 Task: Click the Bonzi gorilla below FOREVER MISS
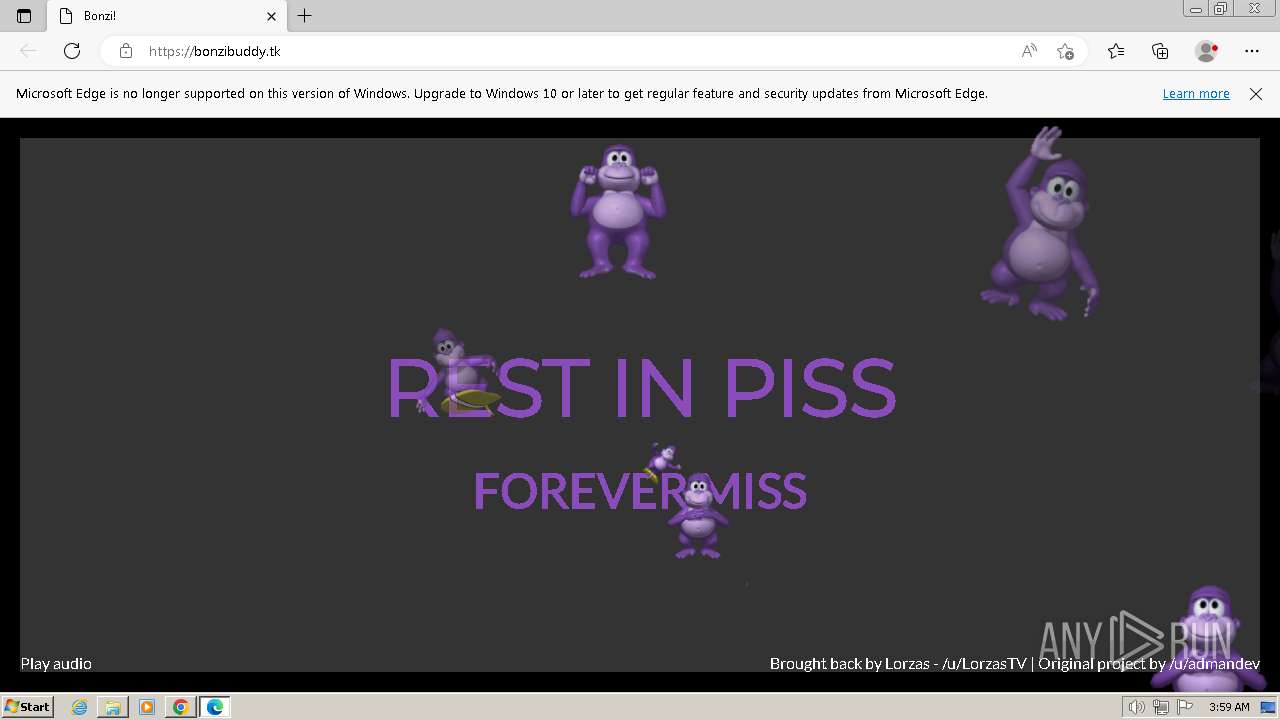point(698,514)
